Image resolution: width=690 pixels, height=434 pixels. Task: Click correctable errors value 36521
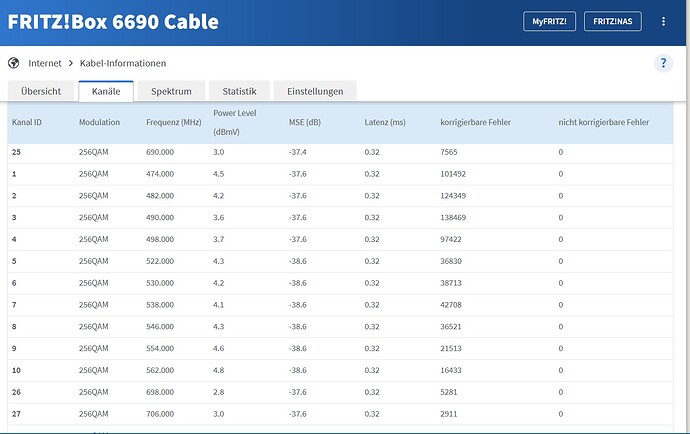pos(451,327)
